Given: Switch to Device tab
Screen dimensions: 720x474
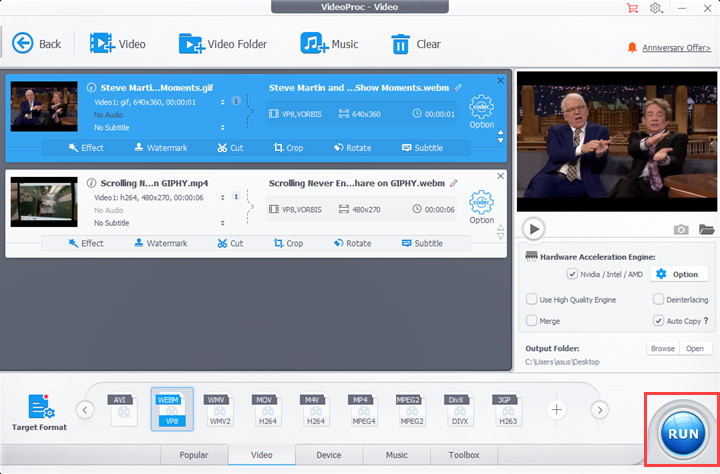Looking at the screenshot, I should tap(329, 455).
